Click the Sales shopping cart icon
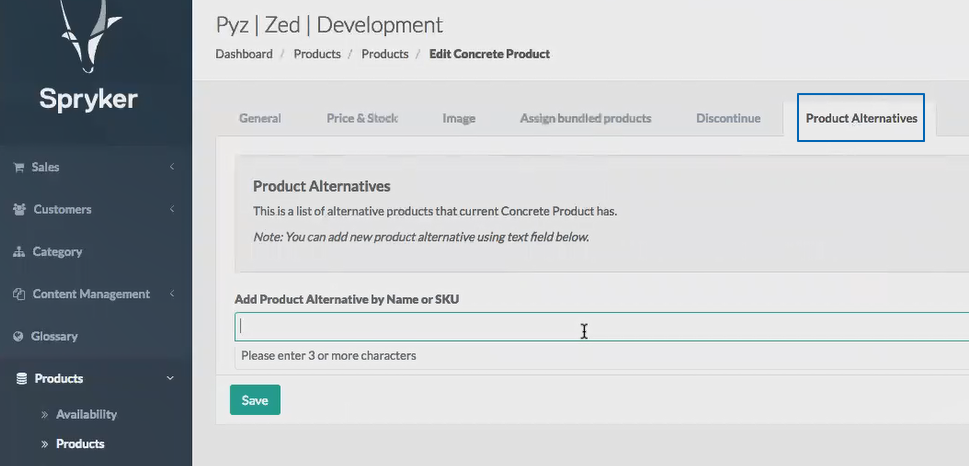 tap(19, 167)
